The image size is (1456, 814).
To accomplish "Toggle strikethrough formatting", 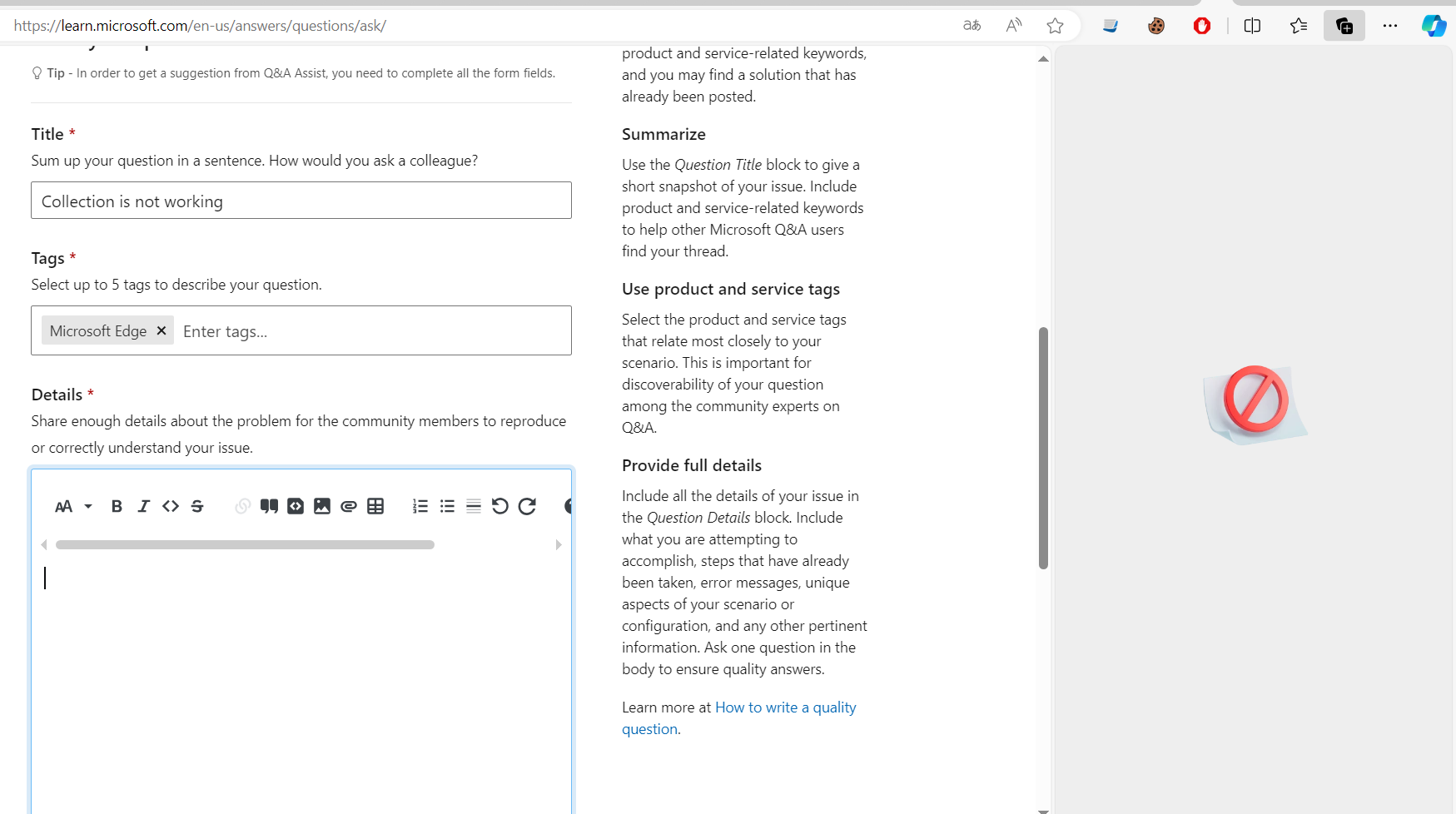I will coord(197,506).
